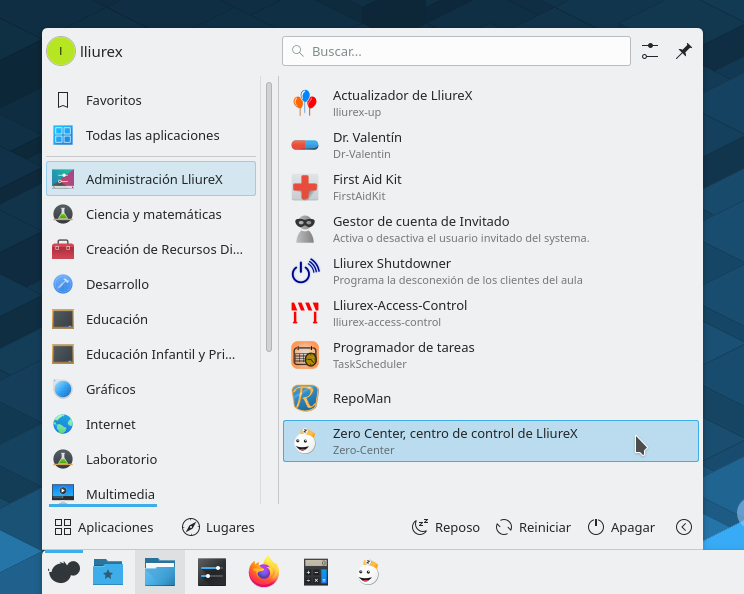Image resolution: width=744 pixels, height=594 pixels.
Task: Open menu configuration sliders button
Action: pos(650,51)
